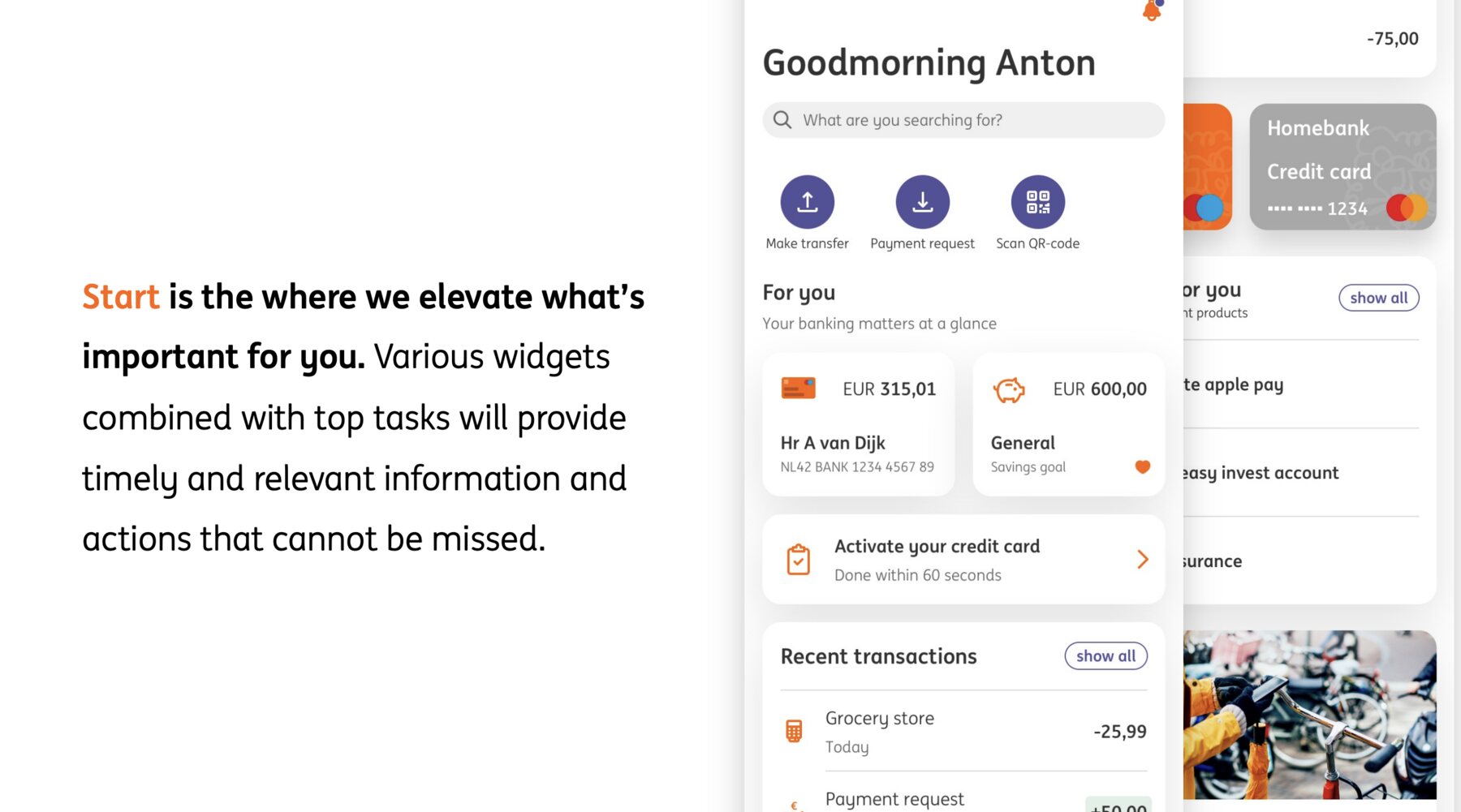Tap the Make transfer upload icon
This screenshot has height=812, width=1461.
point(807,202)
